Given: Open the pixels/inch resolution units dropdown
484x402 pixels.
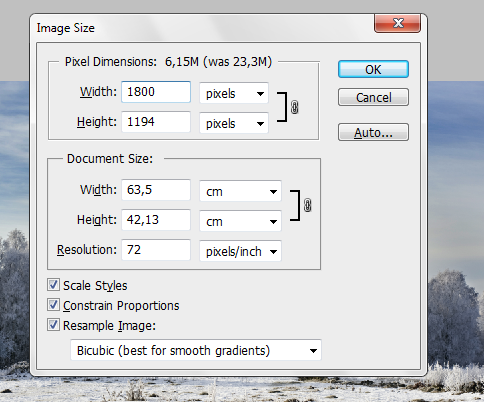Looking at the screenshot, I should click(241, 251).
